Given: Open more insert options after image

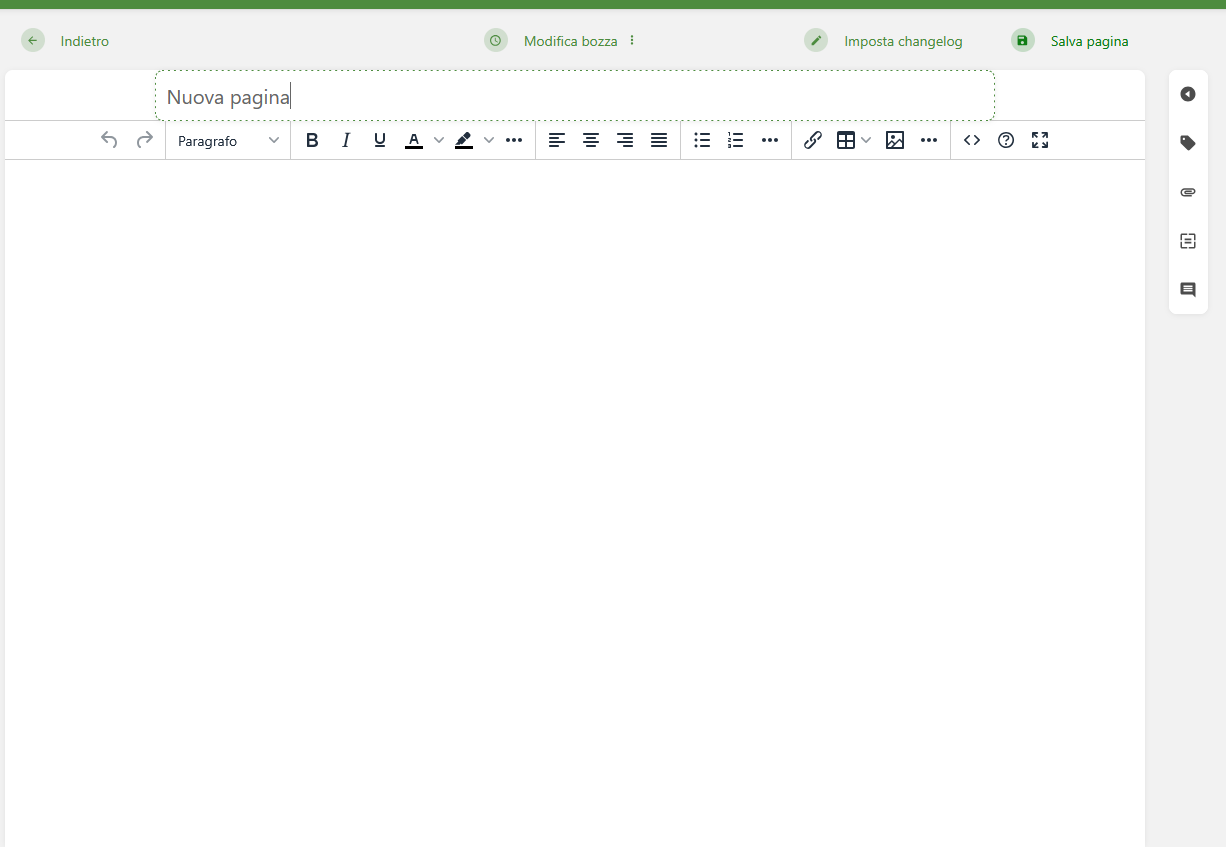Looking at the screenshot, I should (929, 140).
